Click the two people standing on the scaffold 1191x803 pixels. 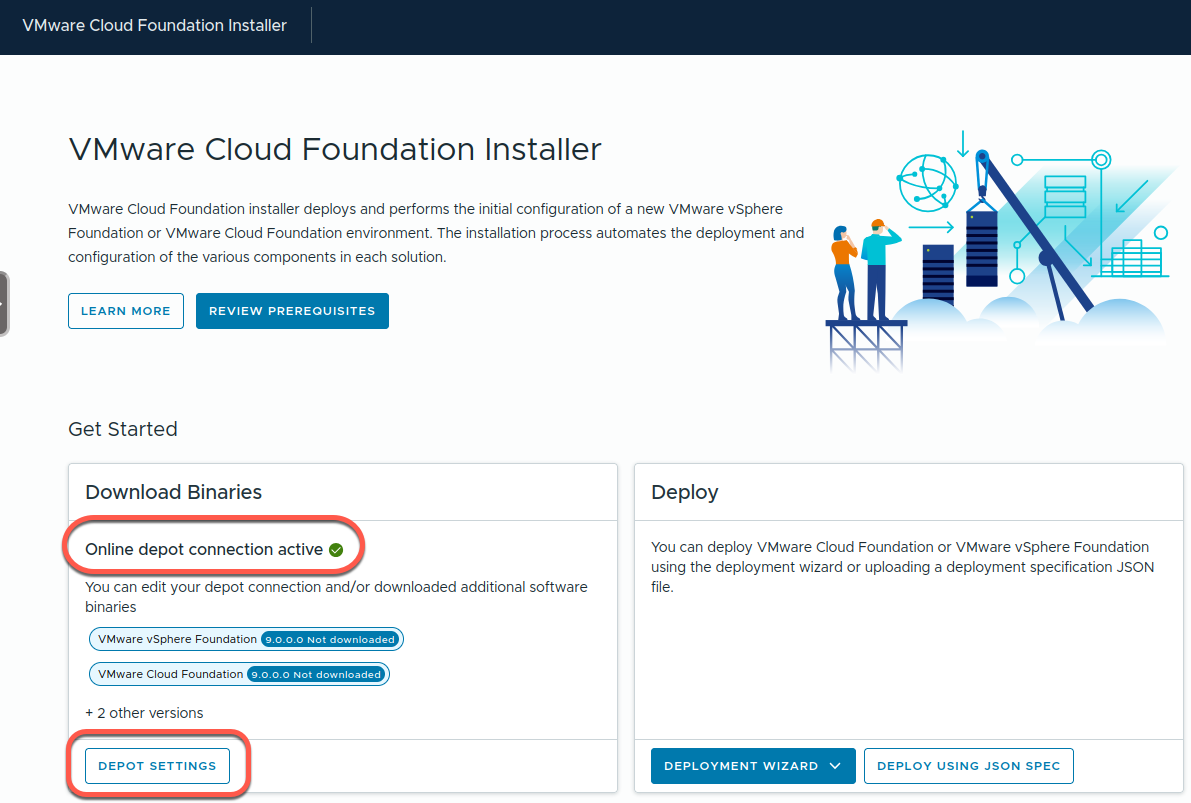click(x=861, y=268)
